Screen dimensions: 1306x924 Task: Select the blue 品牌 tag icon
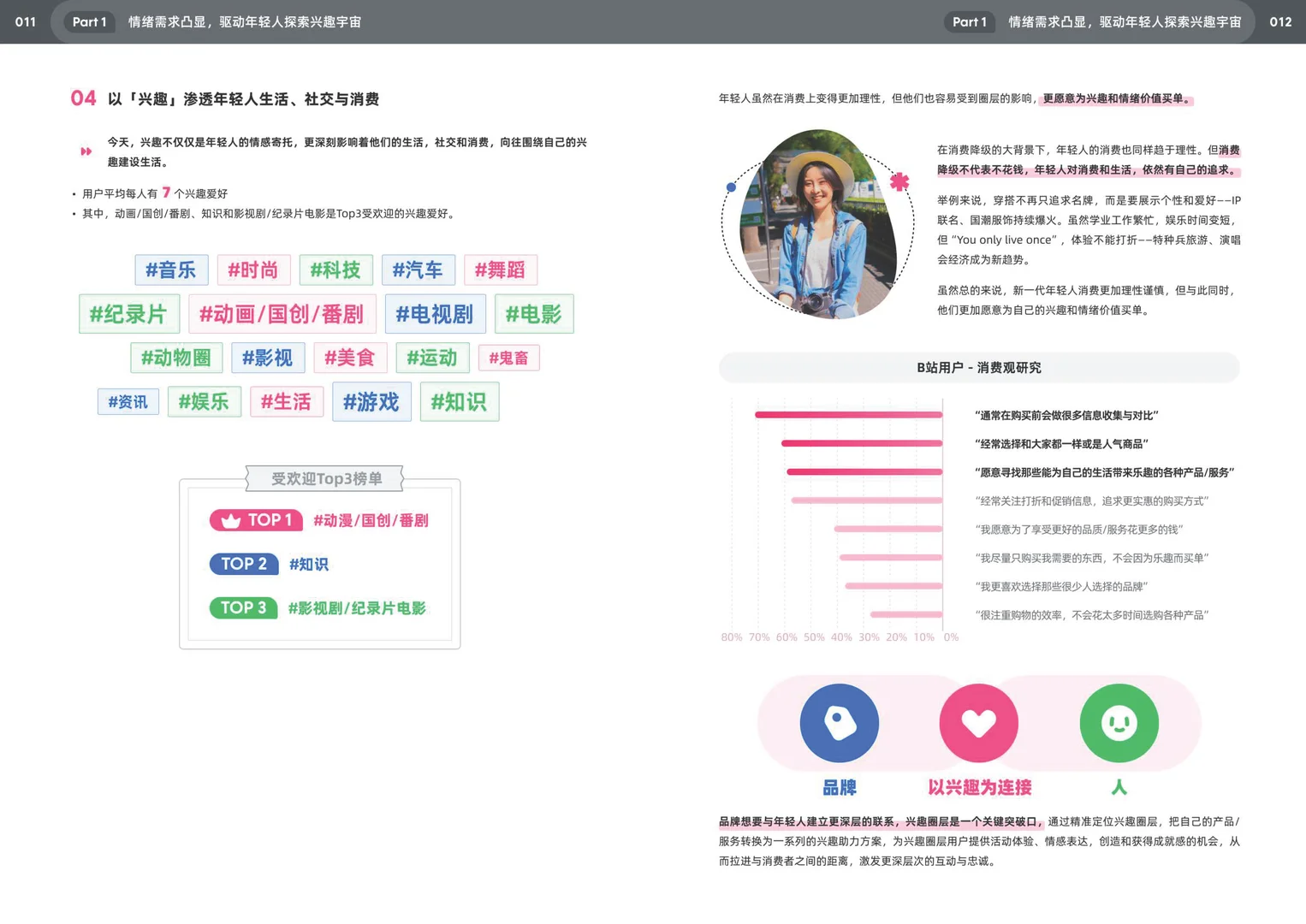[839, 723]
